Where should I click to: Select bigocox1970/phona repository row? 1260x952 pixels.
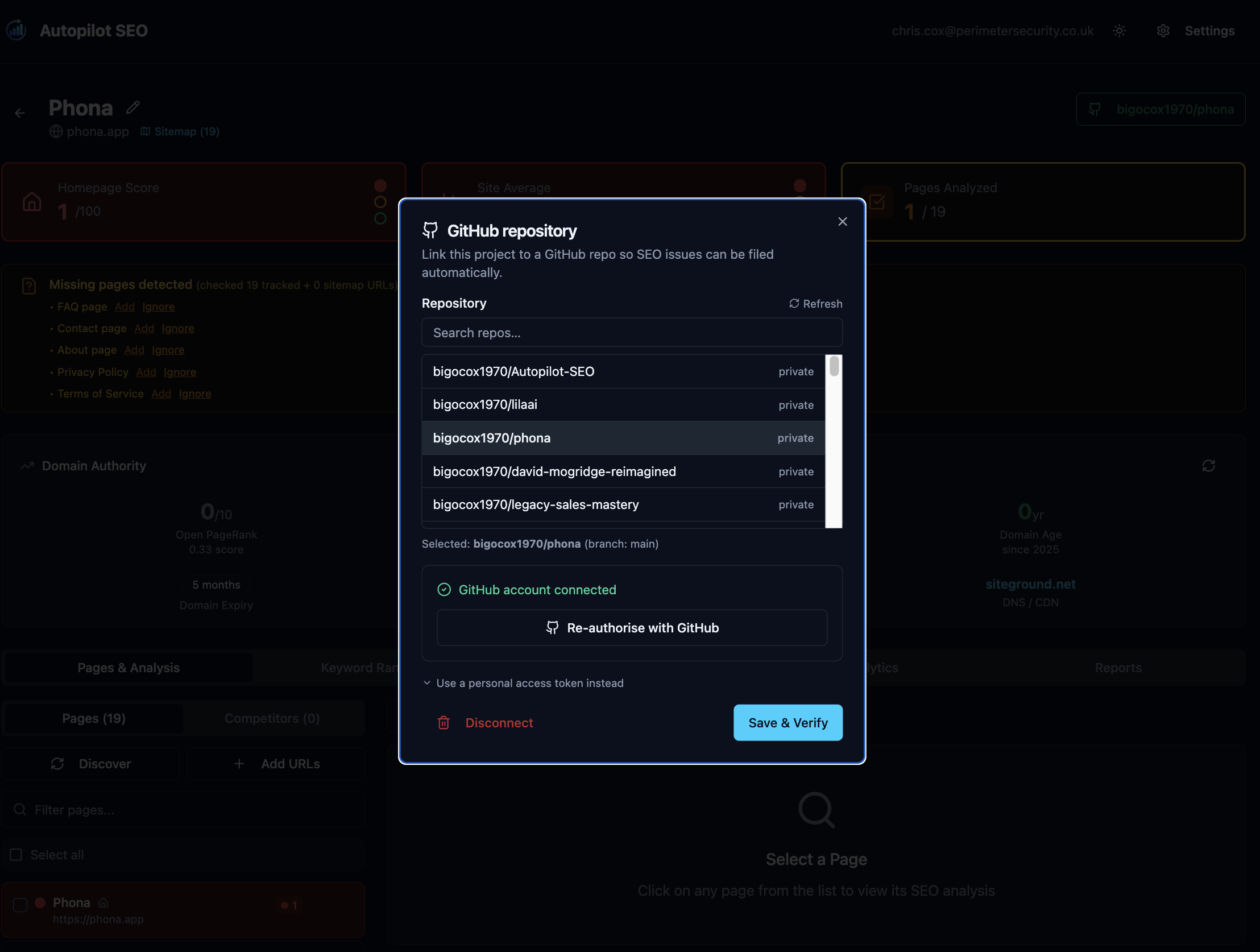click(623, 438)
